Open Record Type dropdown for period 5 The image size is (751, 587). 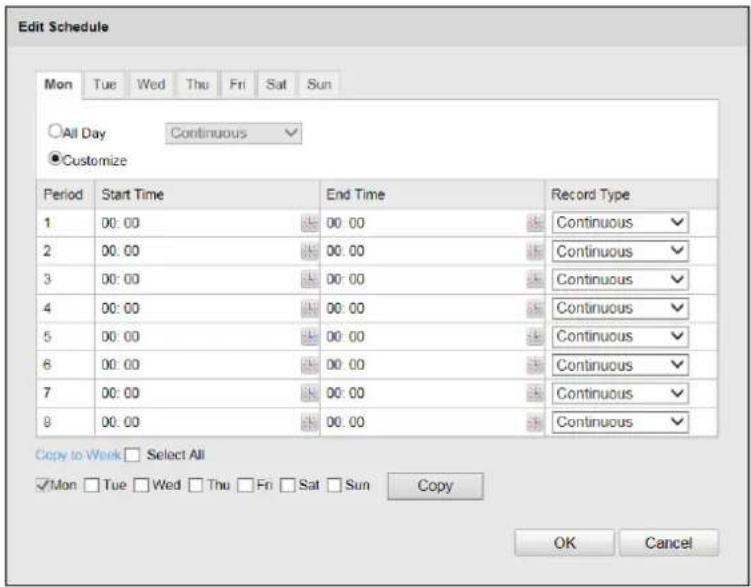[x=620, y=337]
